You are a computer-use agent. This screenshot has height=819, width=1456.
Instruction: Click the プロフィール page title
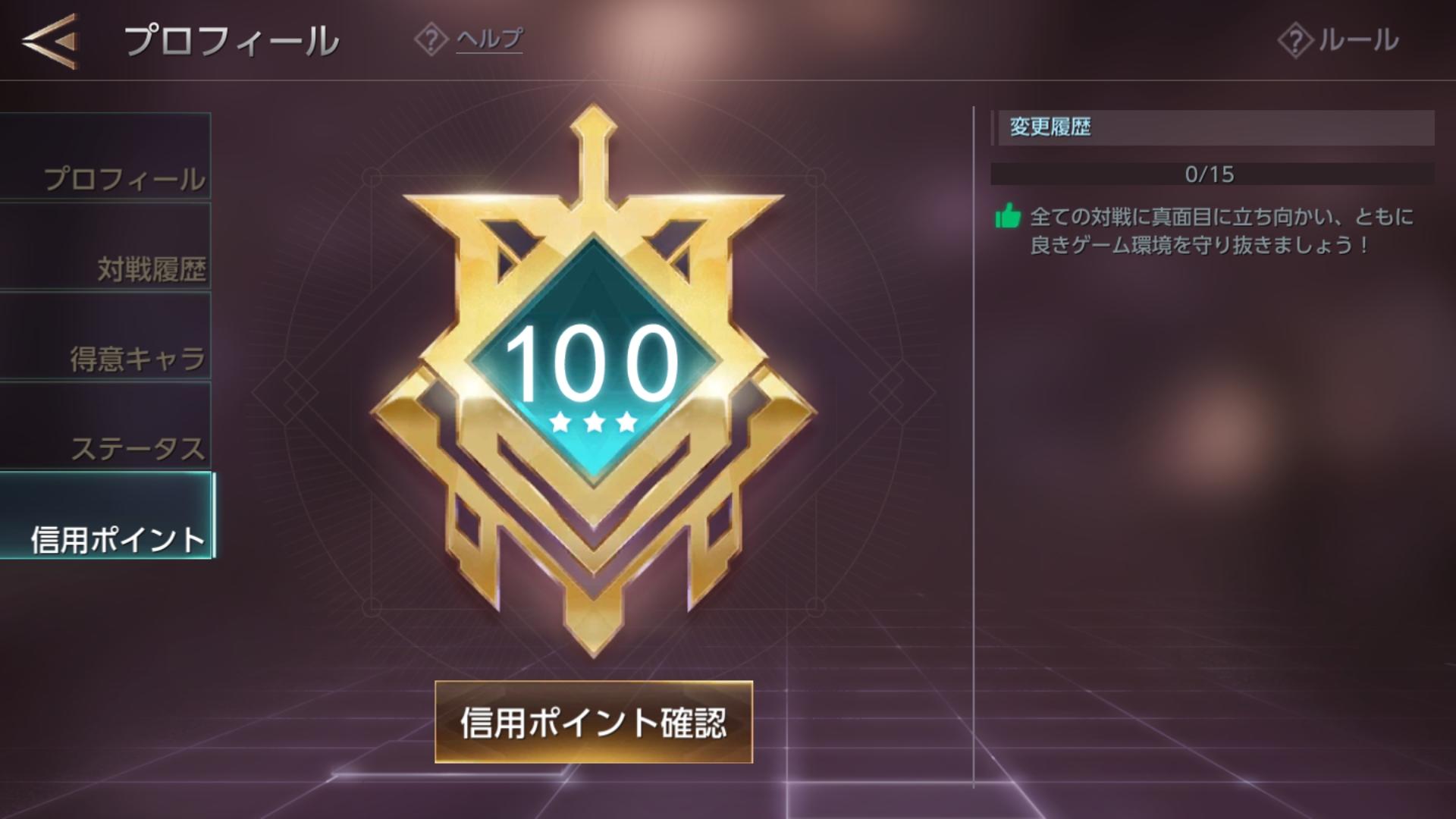click(x=232, y=41)
